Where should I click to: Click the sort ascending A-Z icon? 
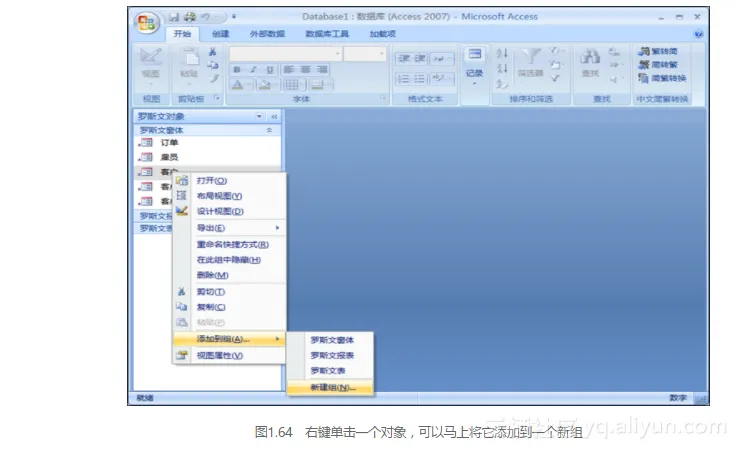(502, 53)
